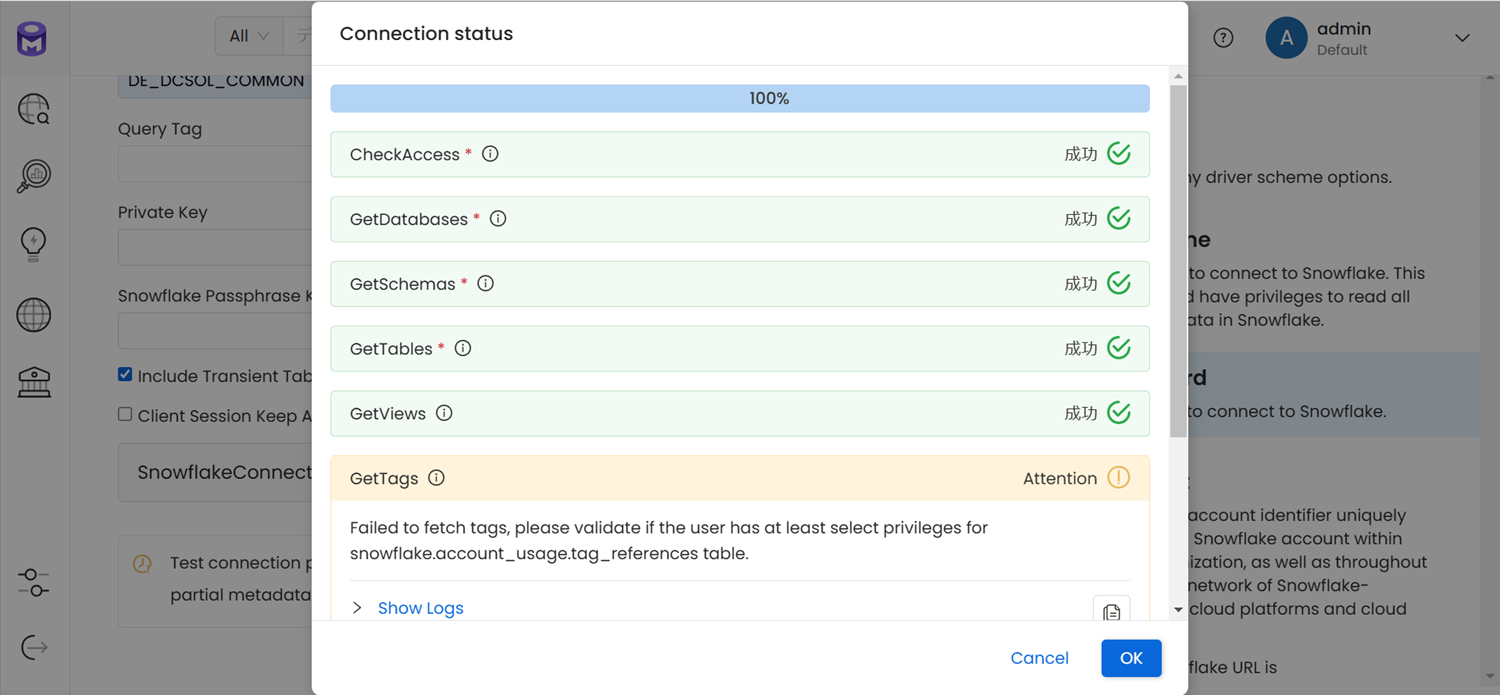1500x695 pixels.
Task: Expand Show Logs under GetTags
Action: [420, 608]
